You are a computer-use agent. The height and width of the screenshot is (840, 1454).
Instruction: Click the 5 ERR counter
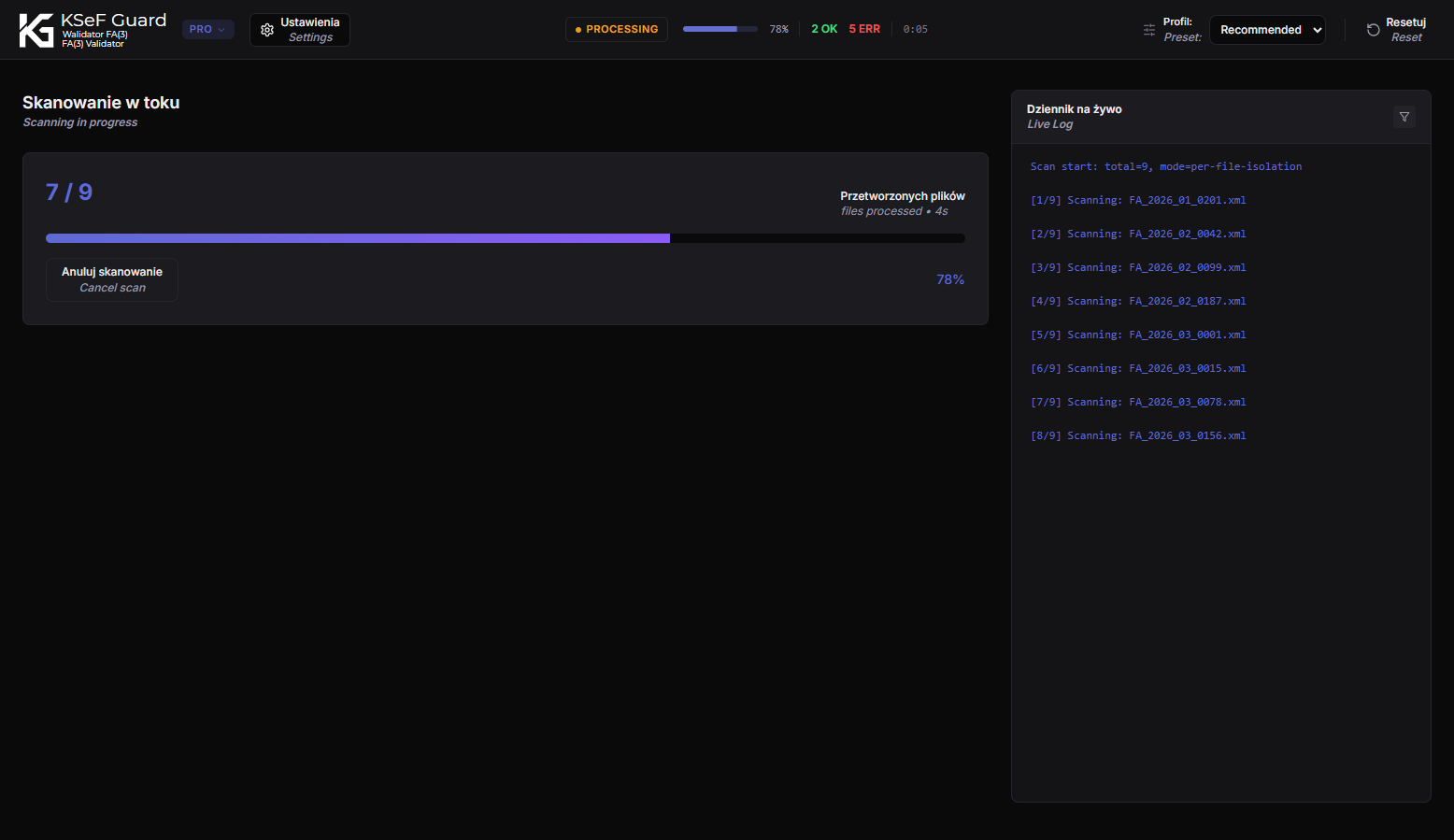[864, 29]
